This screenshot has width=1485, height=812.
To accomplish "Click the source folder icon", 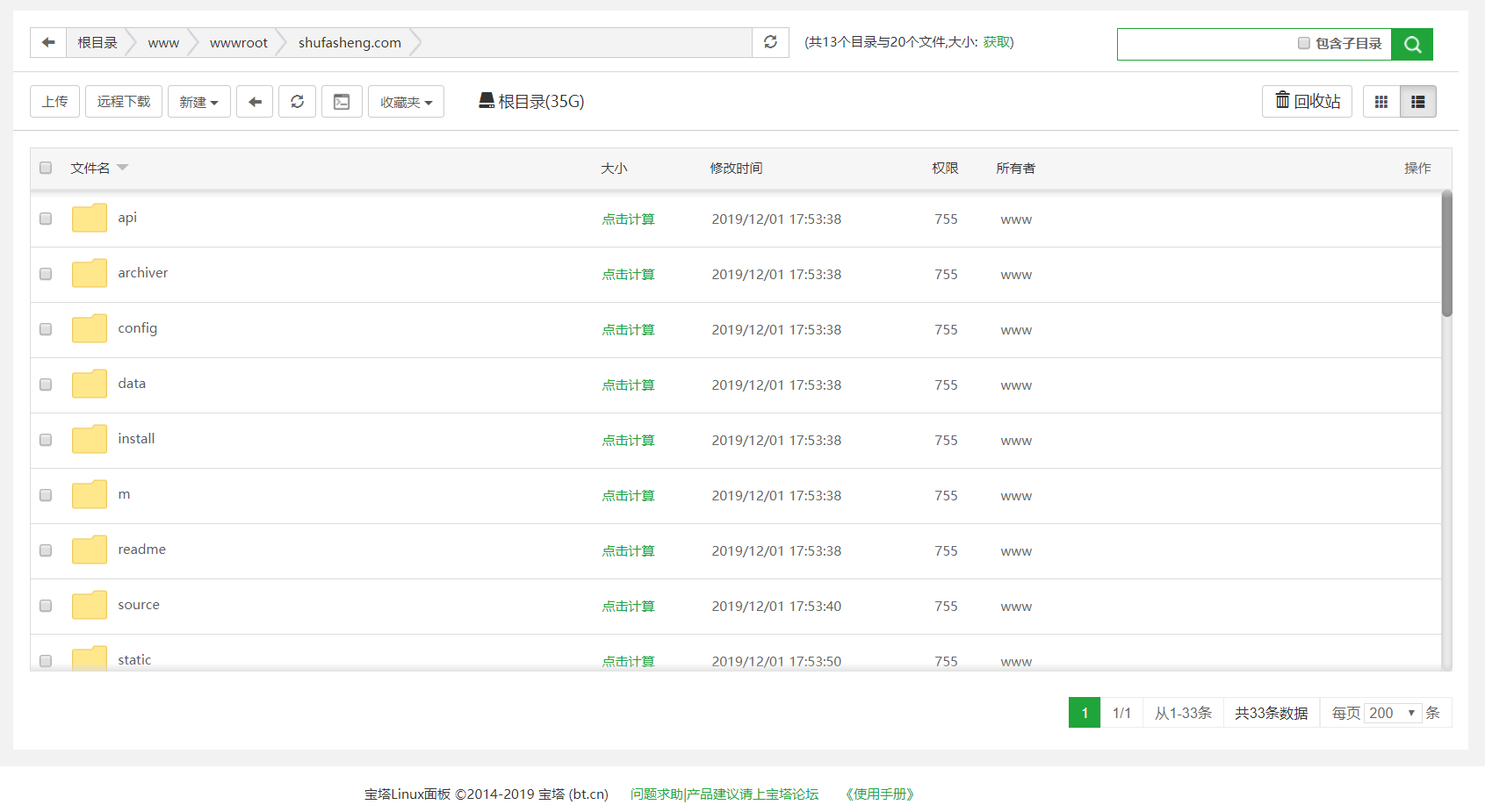I will pos(90,605).
